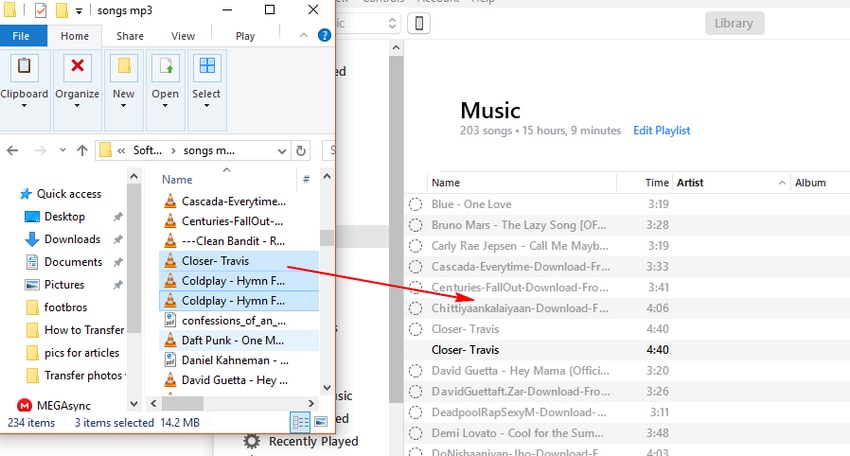Toggle the circle beside Carly Rae Jepsen song

click(x=415, y=246)
